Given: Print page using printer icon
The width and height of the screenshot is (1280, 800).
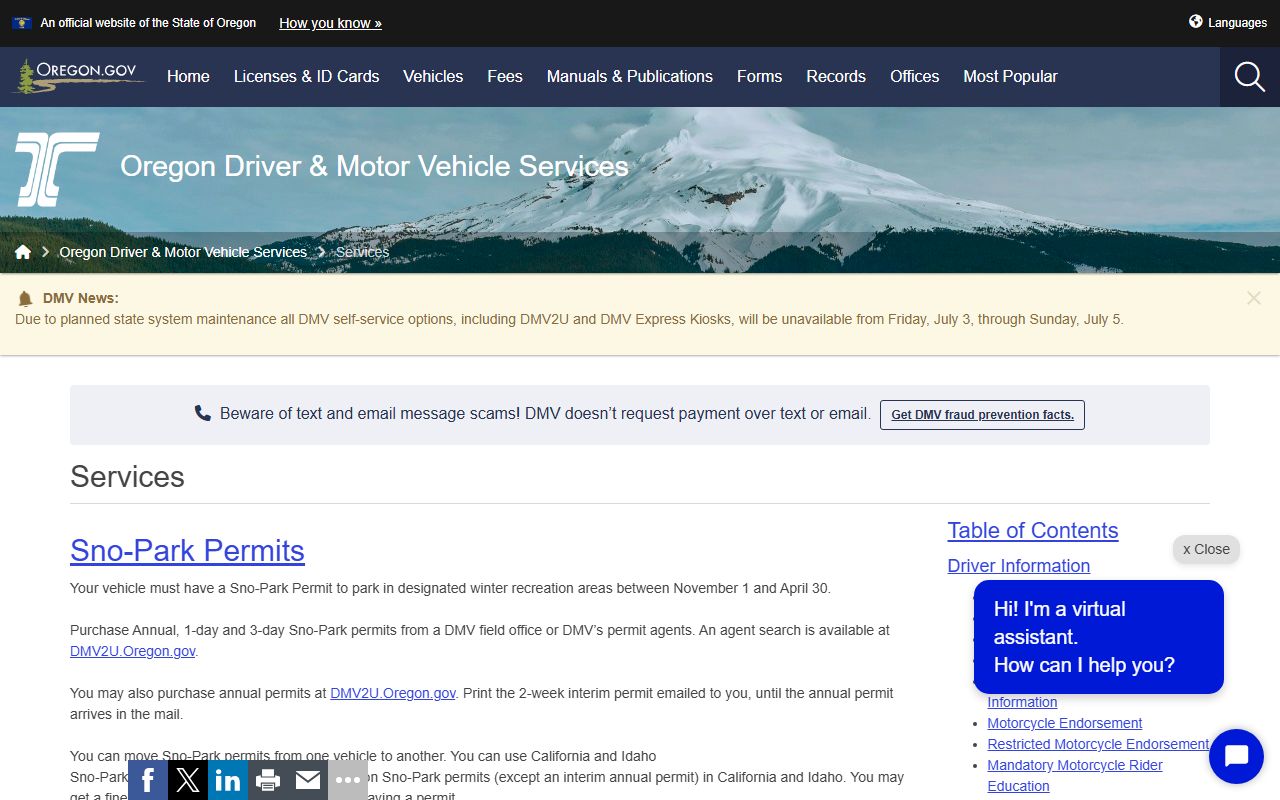Looking at the screenshot, I should point(268,780).
